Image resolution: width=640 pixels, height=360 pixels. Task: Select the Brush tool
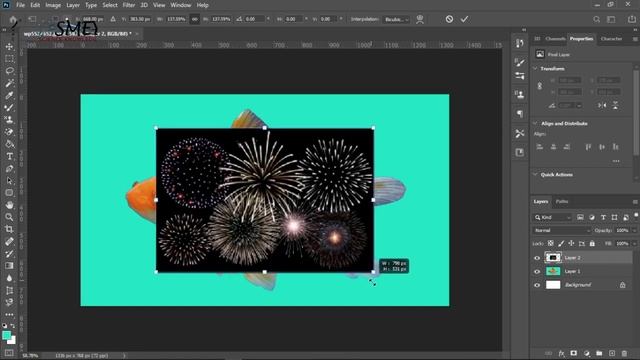(9, 108)
